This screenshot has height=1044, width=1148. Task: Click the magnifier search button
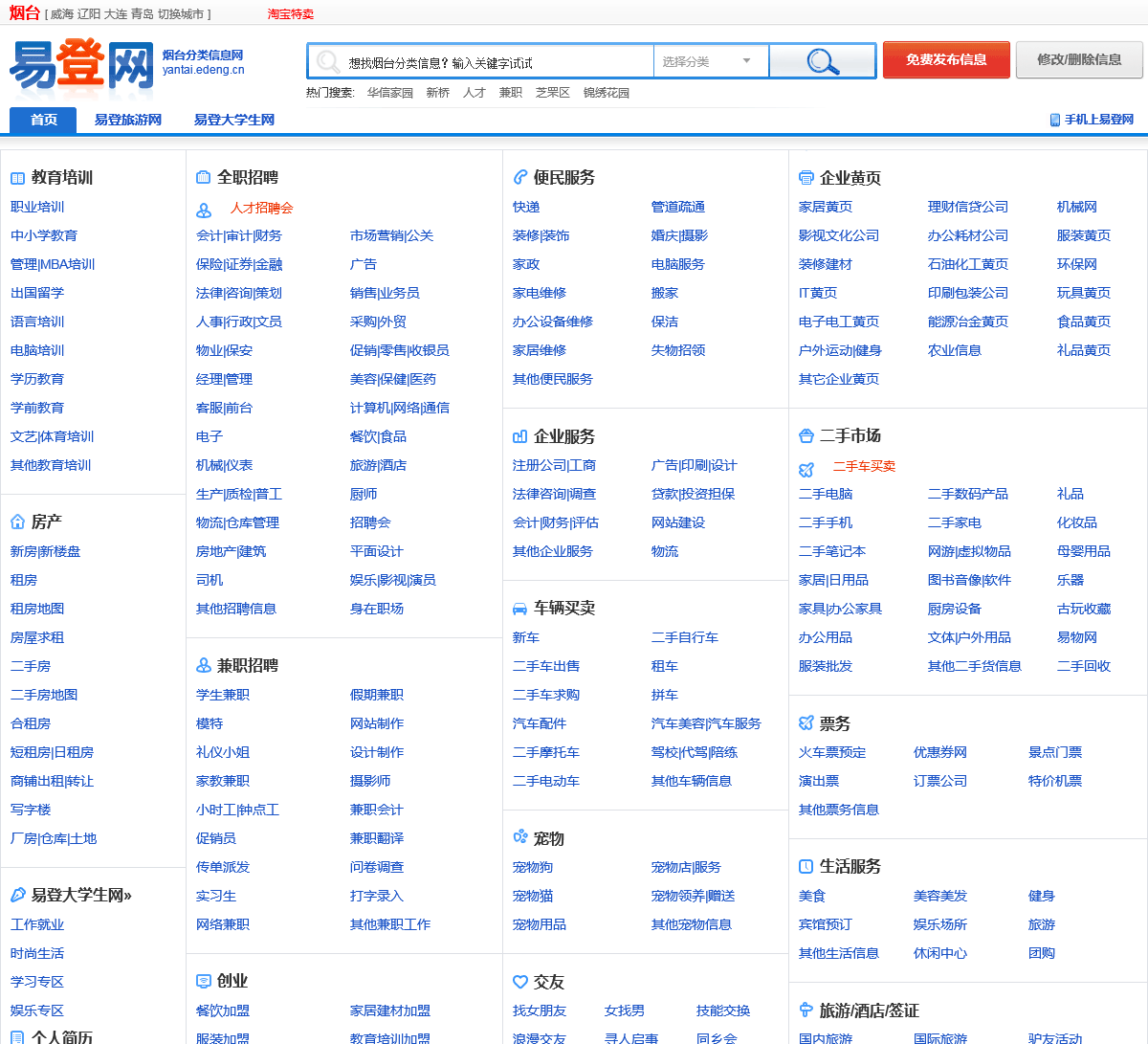823,61
